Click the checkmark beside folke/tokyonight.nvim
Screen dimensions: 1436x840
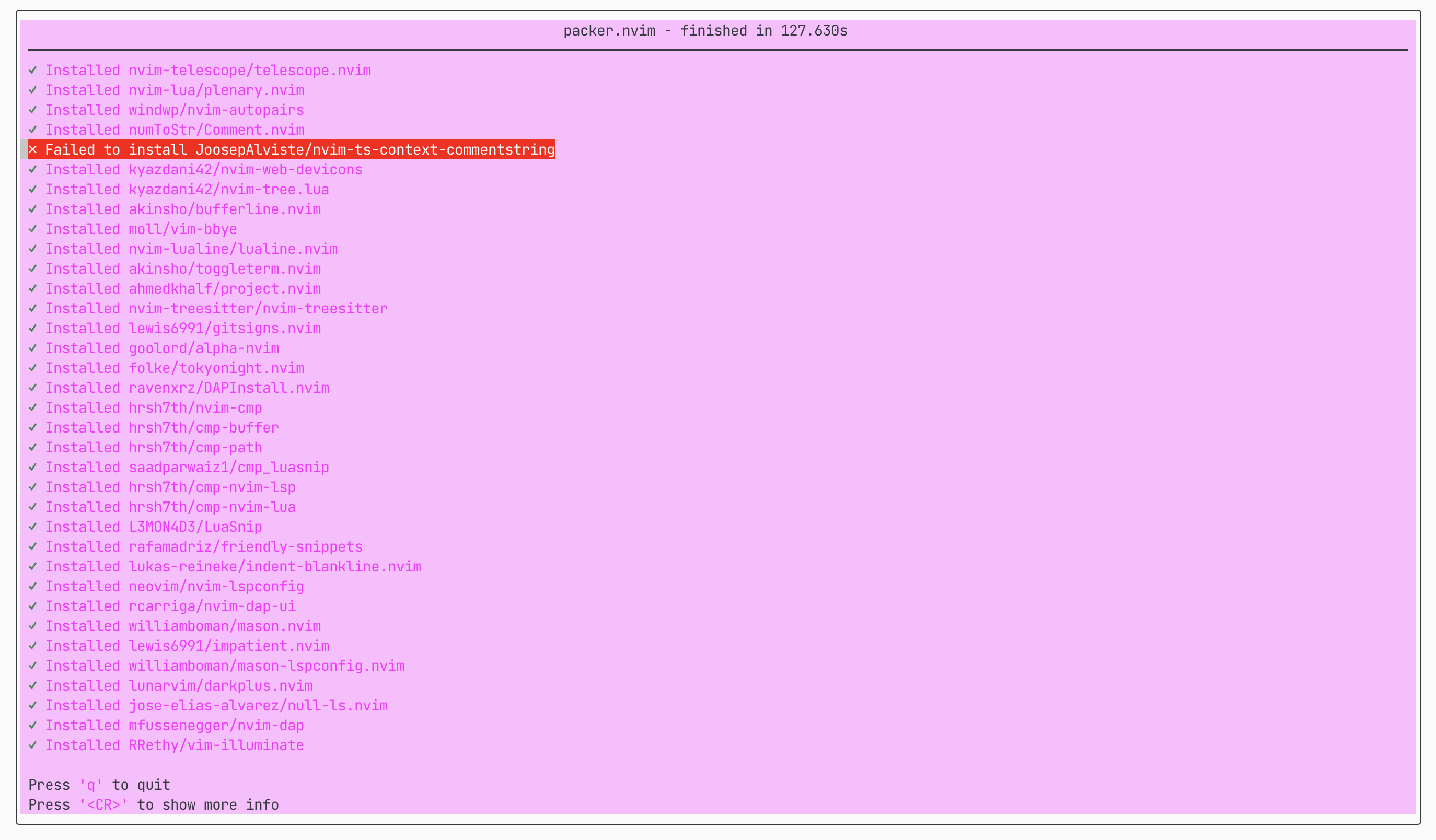33,368
